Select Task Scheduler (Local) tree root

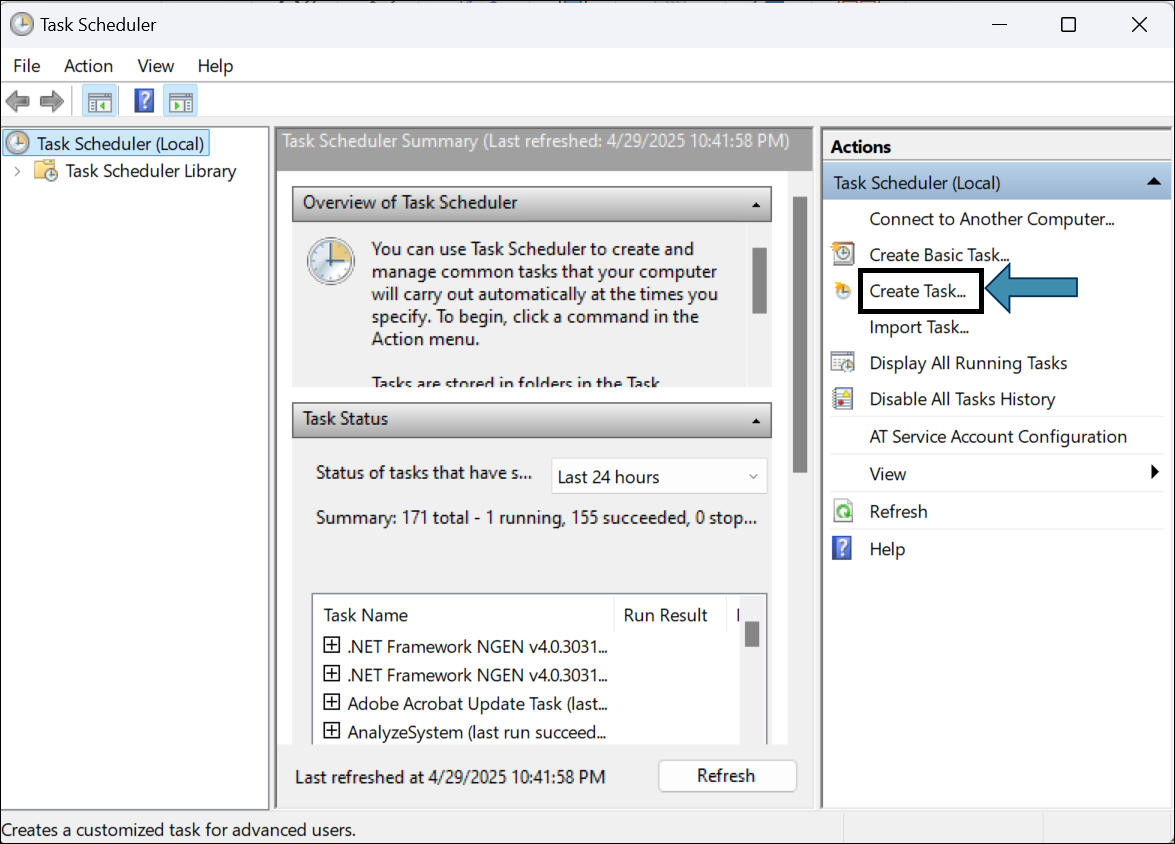[x=120, y=144]
